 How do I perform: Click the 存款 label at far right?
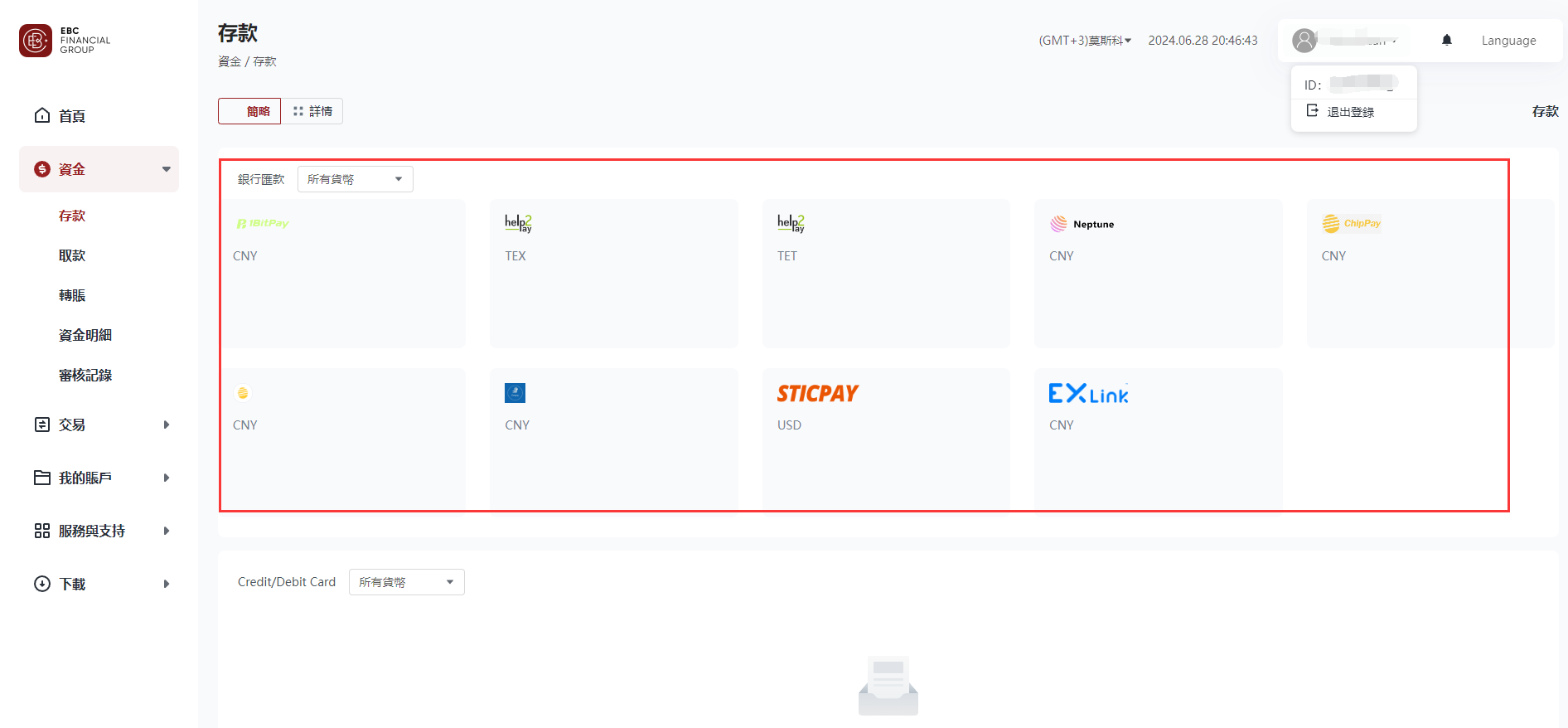[1545, 111]
